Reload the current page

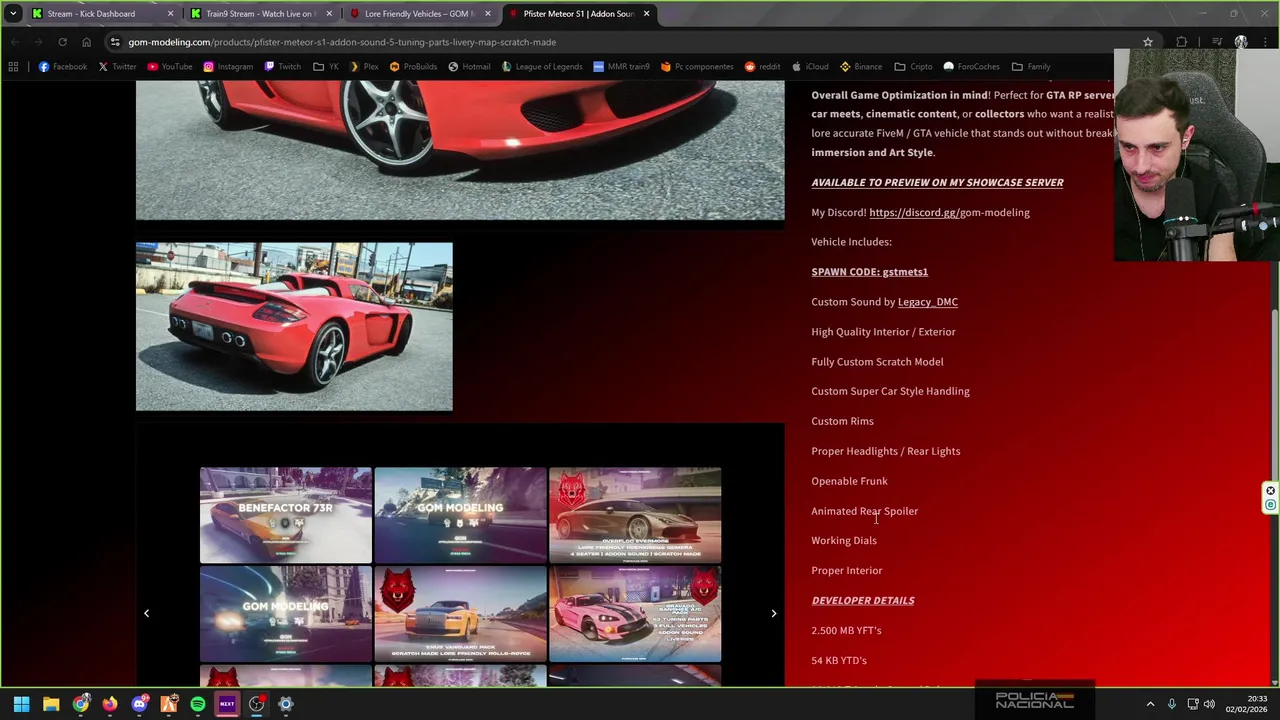click(x=62, y=42)
